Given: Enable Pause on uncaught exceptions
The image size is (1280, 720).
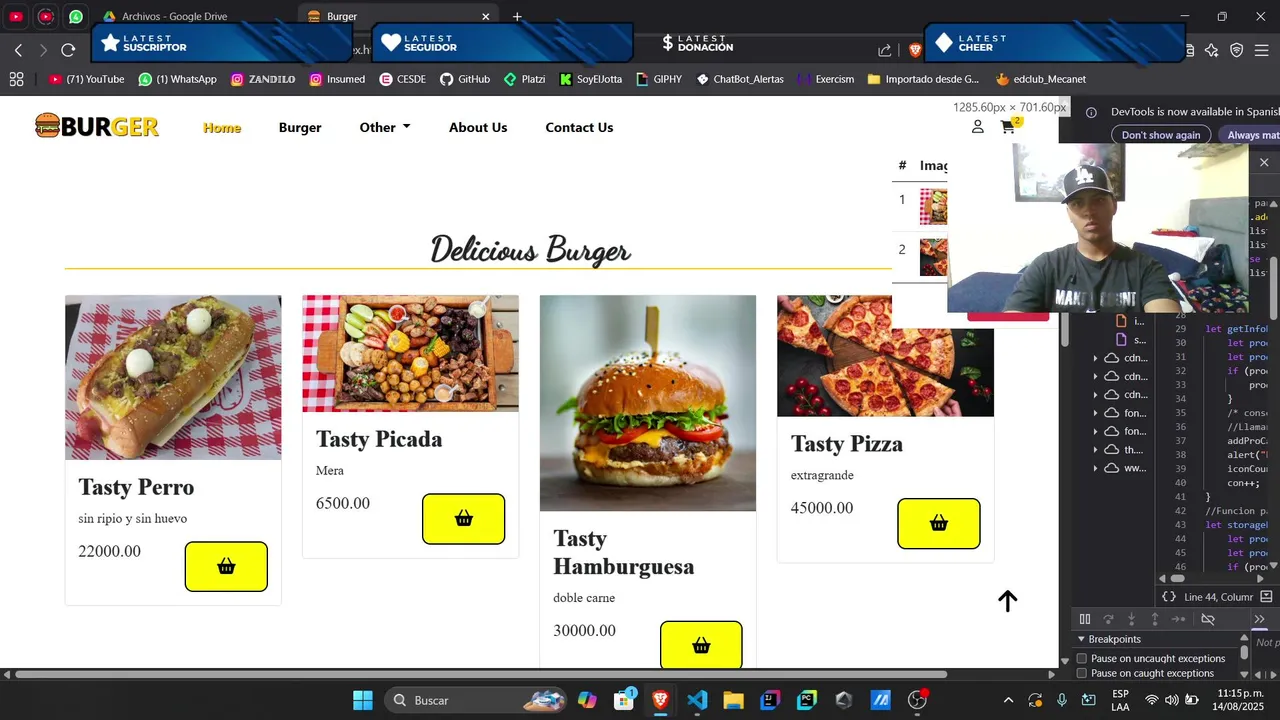Looking at the screenshot, I should 1082,658.
